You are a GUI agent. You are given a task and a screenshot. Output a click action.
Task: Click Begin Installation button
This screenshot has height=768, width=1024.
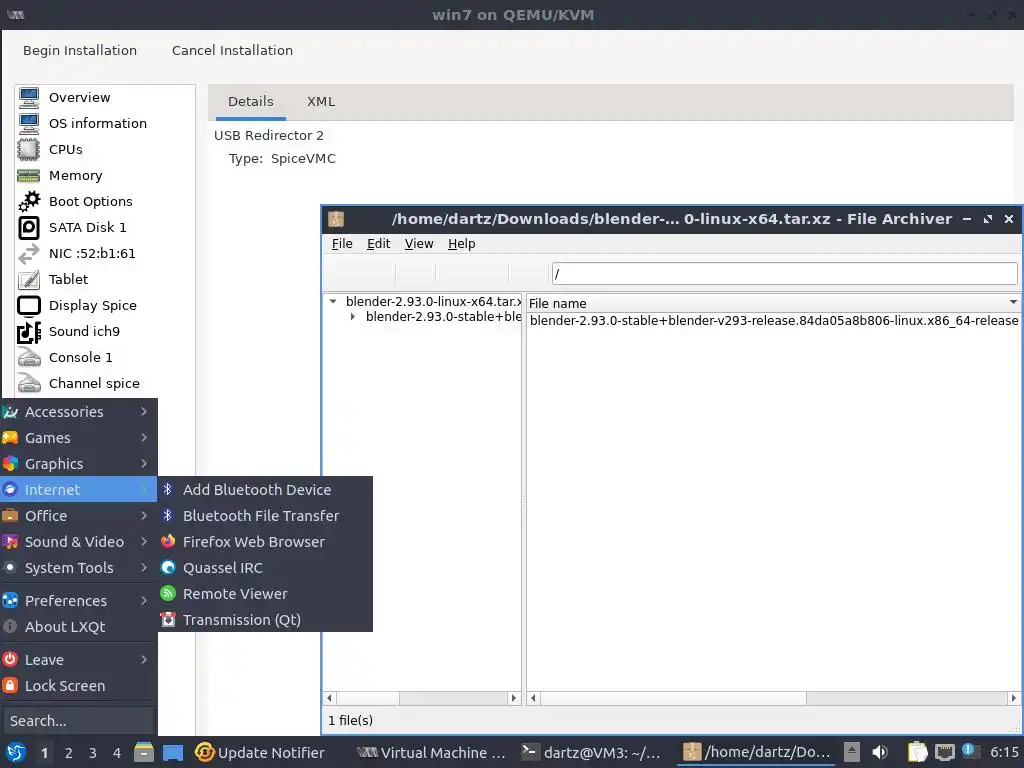(x=80, y=50)
